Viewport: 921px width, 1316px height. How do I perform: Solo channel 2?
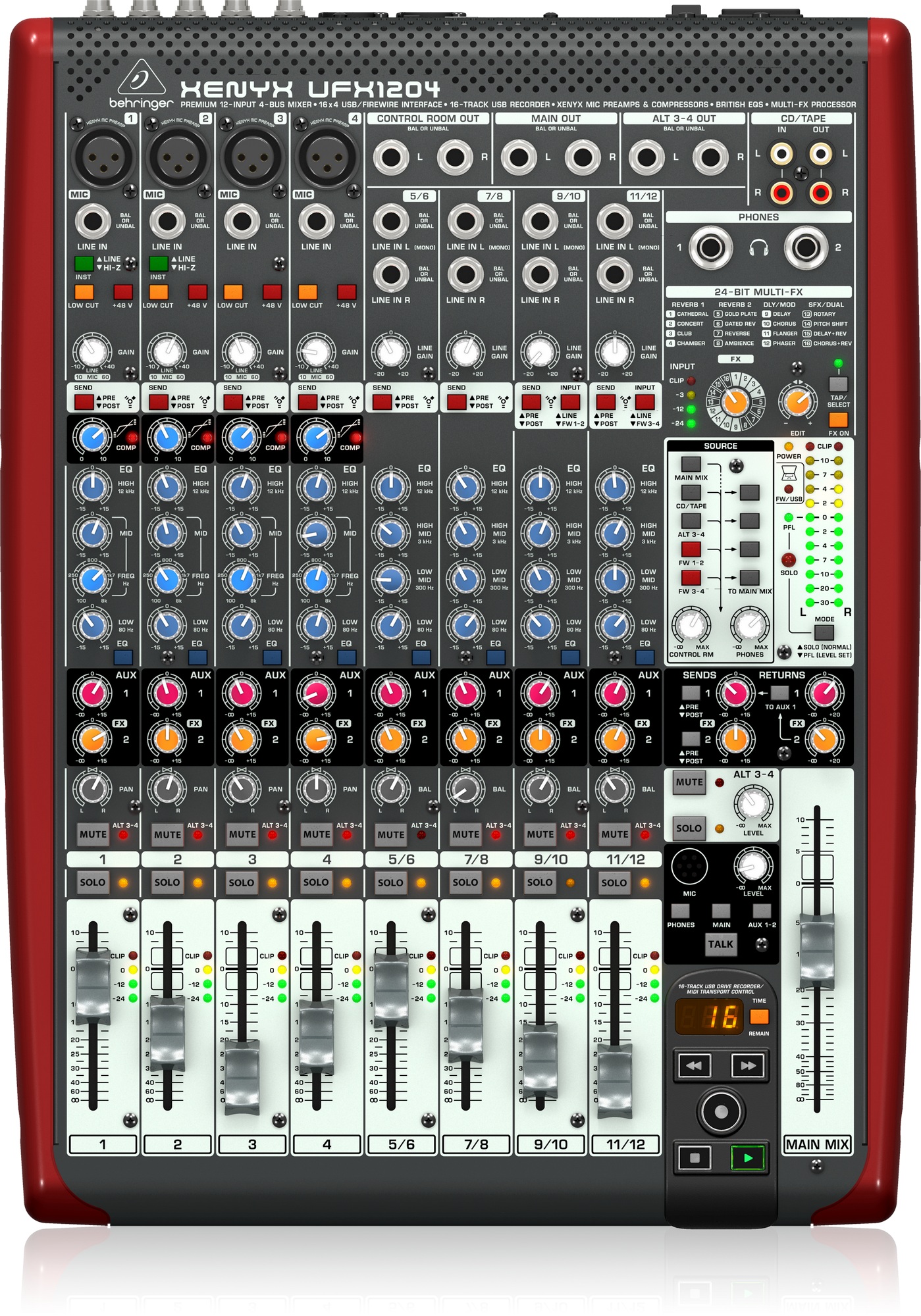click(x=167, y=882)
